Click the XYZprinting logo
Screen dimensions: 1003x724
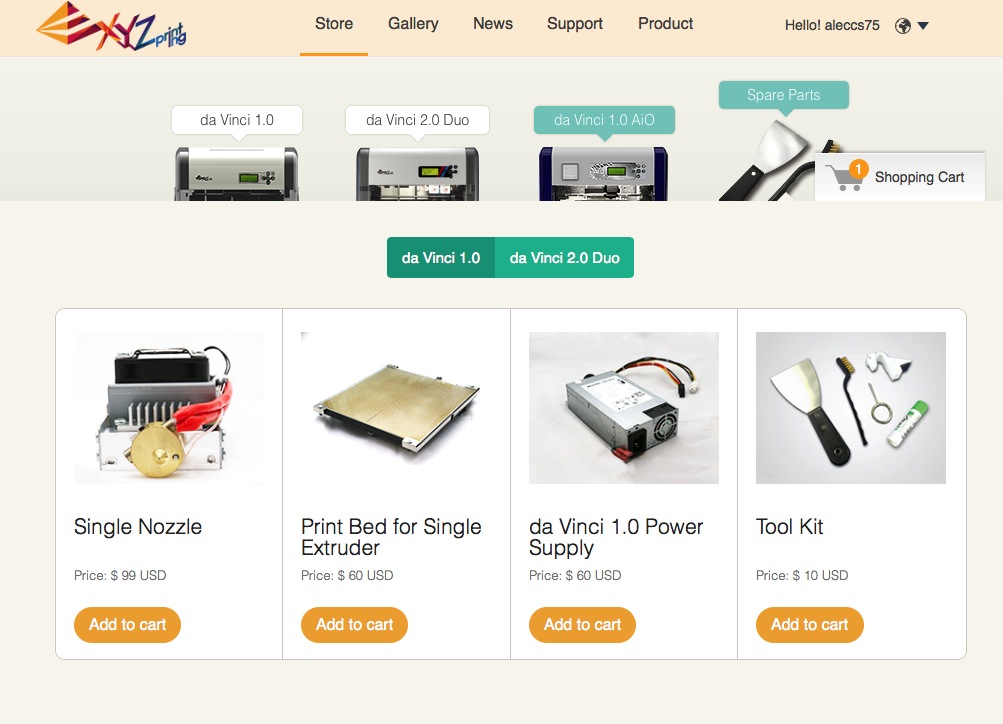click(x=111, y=26)
